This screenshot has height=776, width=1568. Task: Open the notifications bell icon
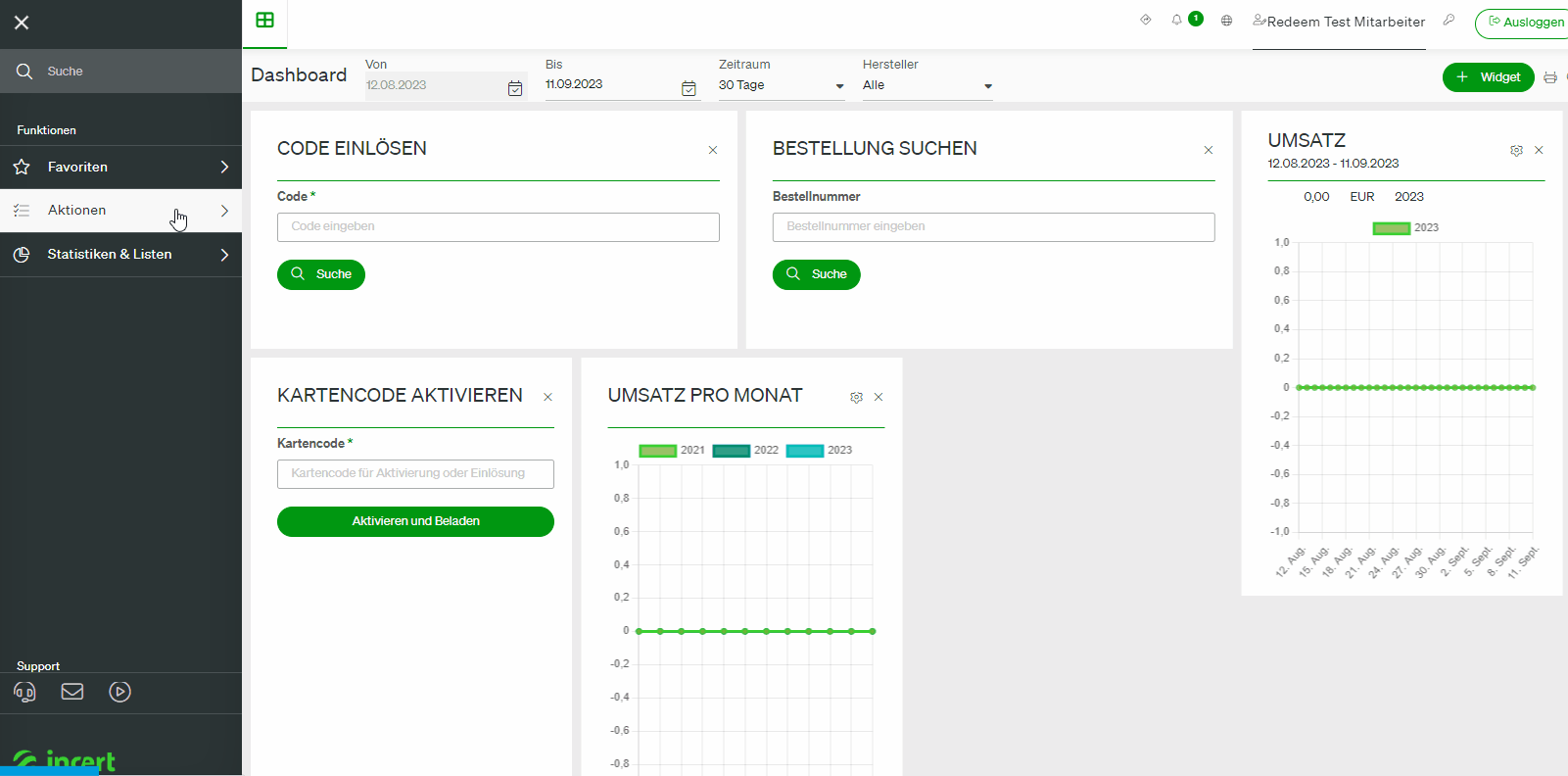click(1176, 20)
